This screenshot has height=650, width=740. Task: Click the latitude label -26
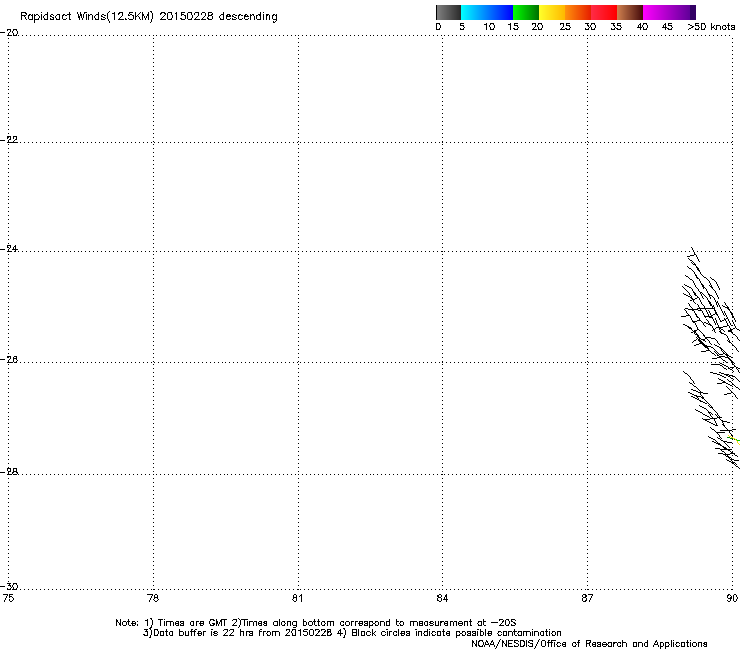click(9, 360)
